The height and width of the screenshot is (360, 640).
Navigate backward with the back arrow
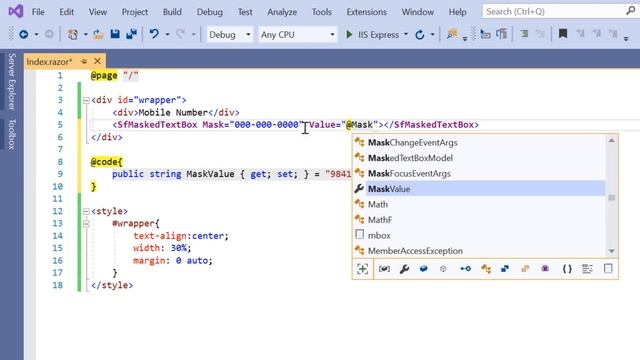click(24, 35)
